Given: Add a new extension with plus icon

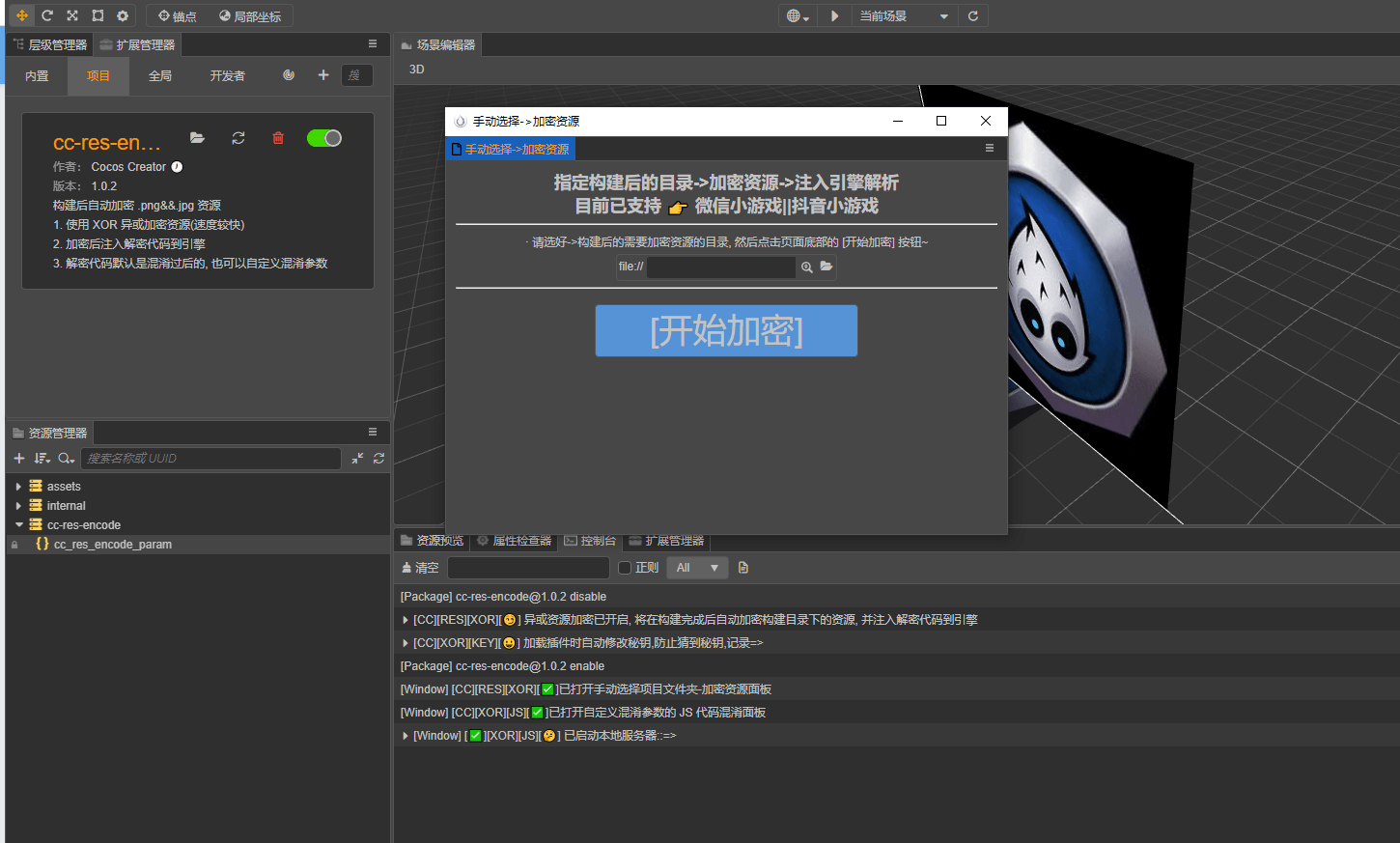Looking at the screenshot, I should pyautogui.click(x=323, y=74).
